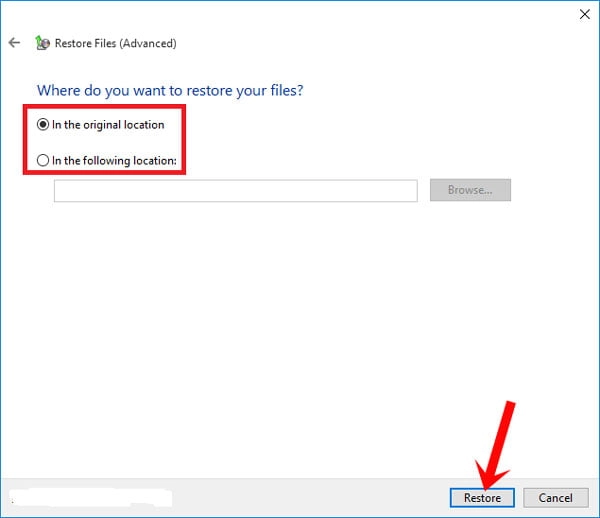This screenshot has height=518, width=600.
Task: Click the Restore Files wizard icon
Action: point(41,43)
